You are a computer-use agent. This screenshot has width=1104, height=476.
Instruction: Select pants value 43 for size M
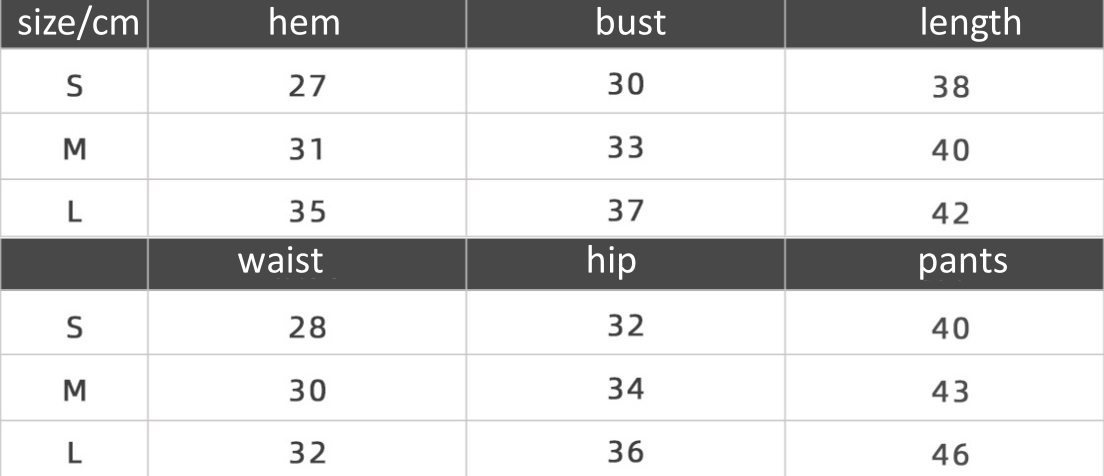(x=949, y=391)
